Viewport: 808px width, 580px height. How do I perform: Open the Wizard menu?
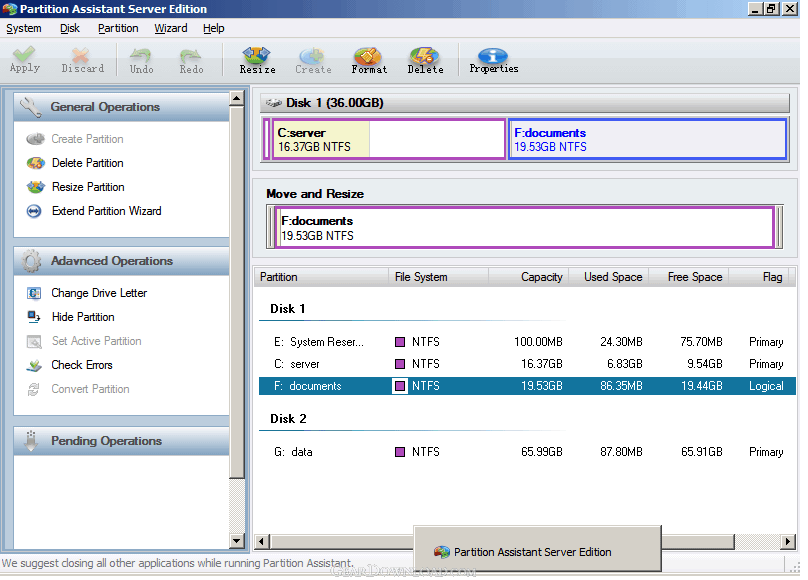(171, 28)
